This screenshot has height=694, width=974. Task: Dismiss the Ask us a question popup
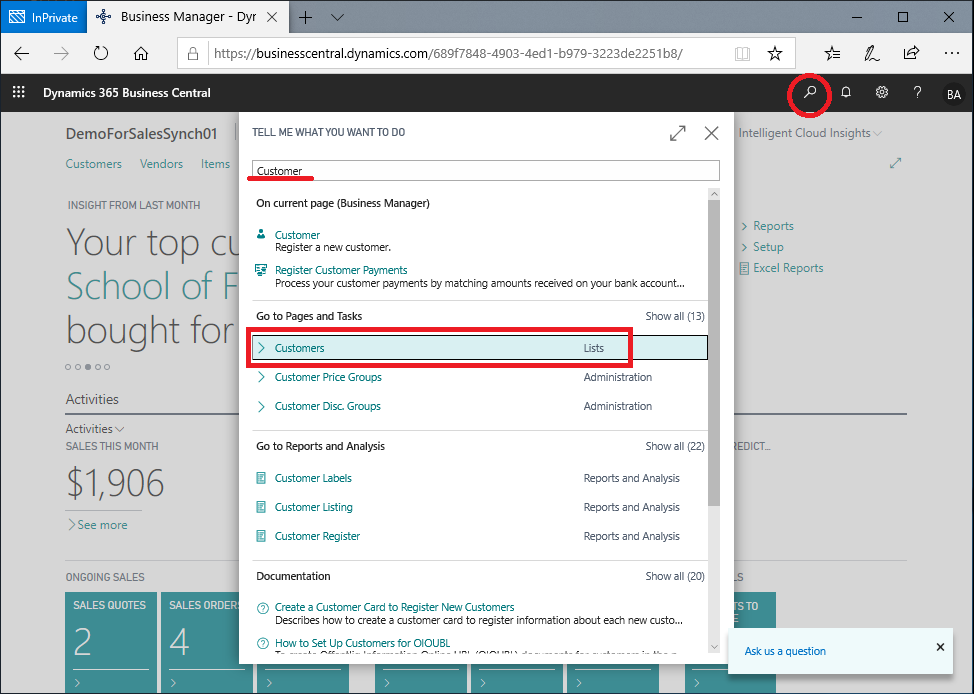[x=940, y=647]
